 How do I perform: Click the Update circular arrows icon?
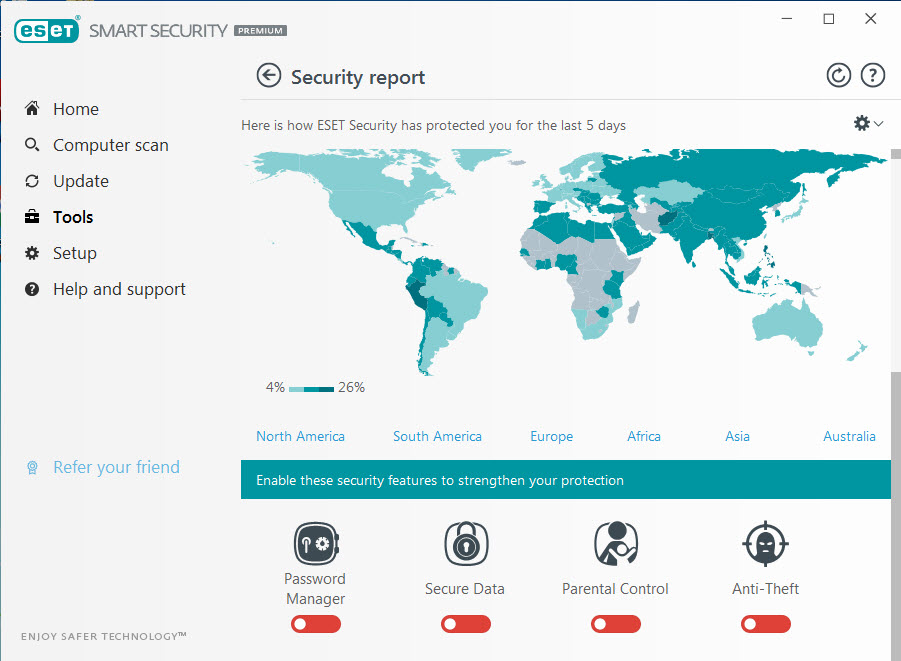click(x=32, y=181)
